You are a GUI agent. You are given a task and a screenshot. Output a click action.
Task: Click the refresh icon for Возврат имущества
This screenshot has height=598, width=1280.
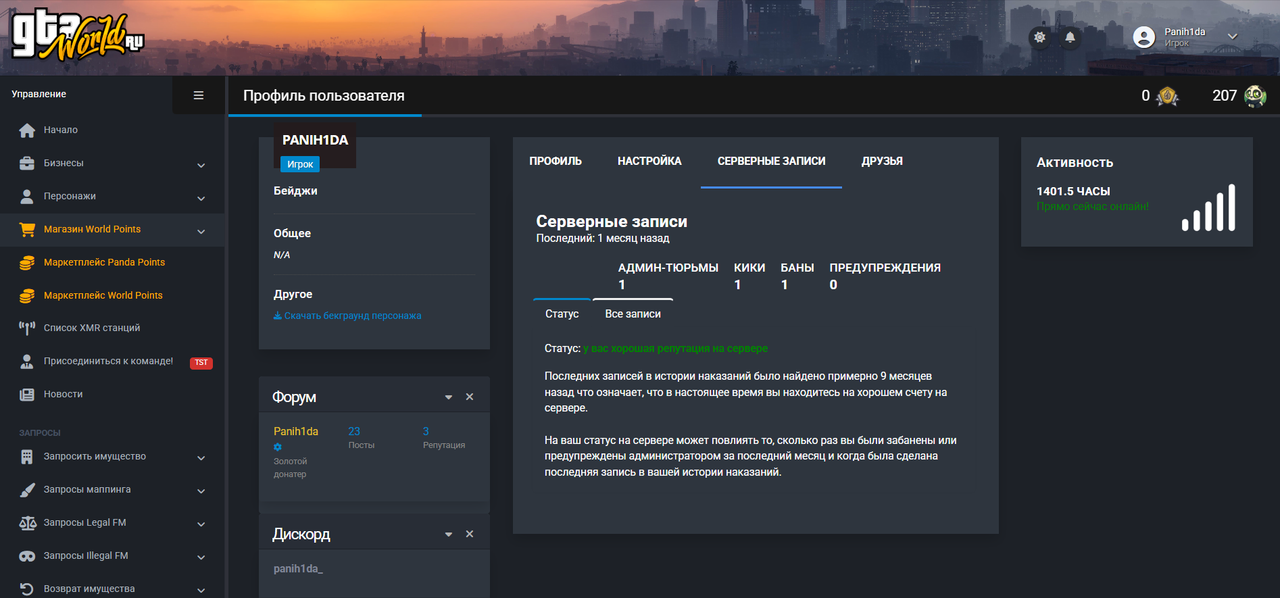point(27,589)
